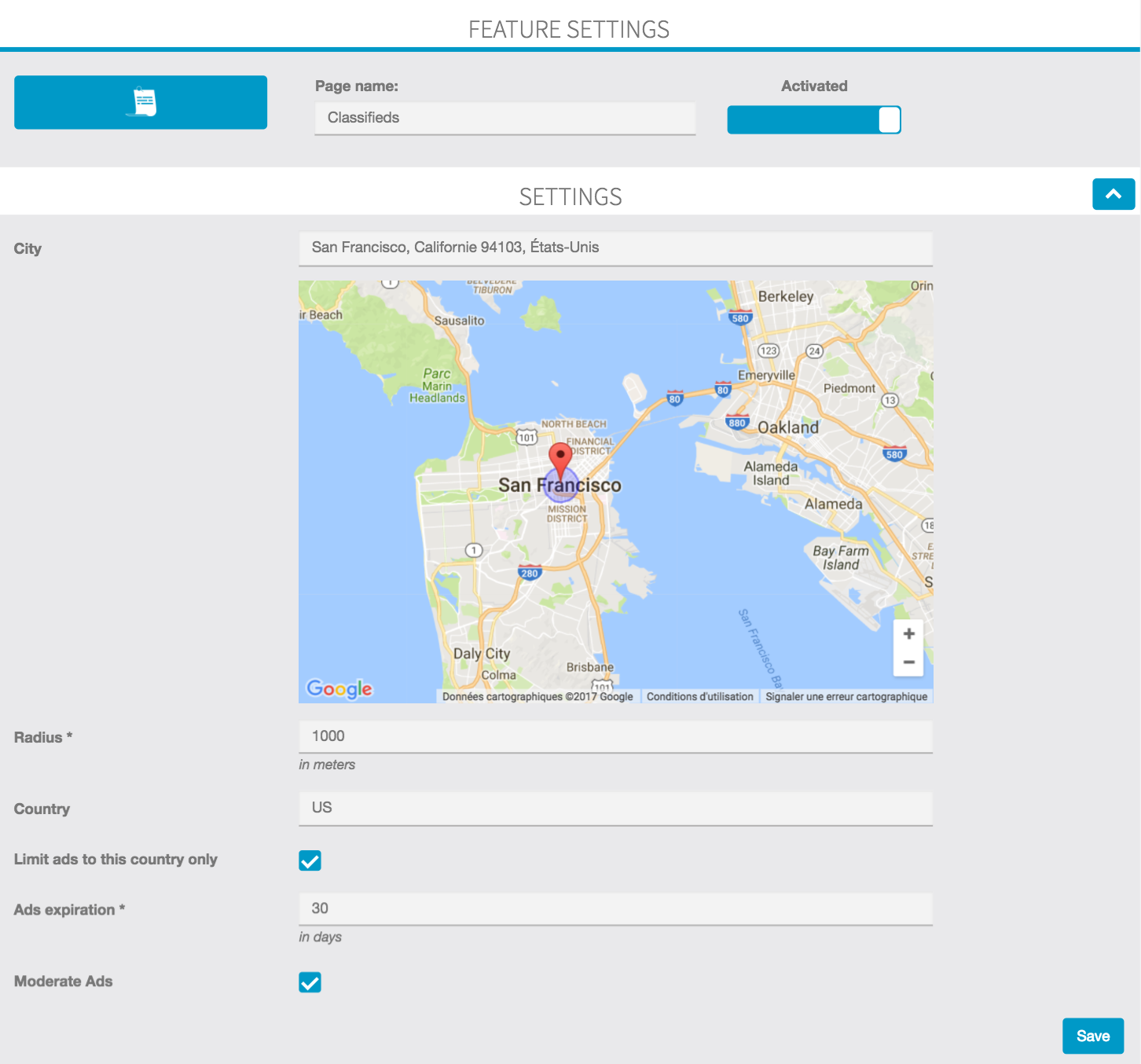Image resolution: width=1141 pixels, height=1064 pixels.
Task: Uncheck Limit ads to this country only
Action: click(x=310, y=860)
